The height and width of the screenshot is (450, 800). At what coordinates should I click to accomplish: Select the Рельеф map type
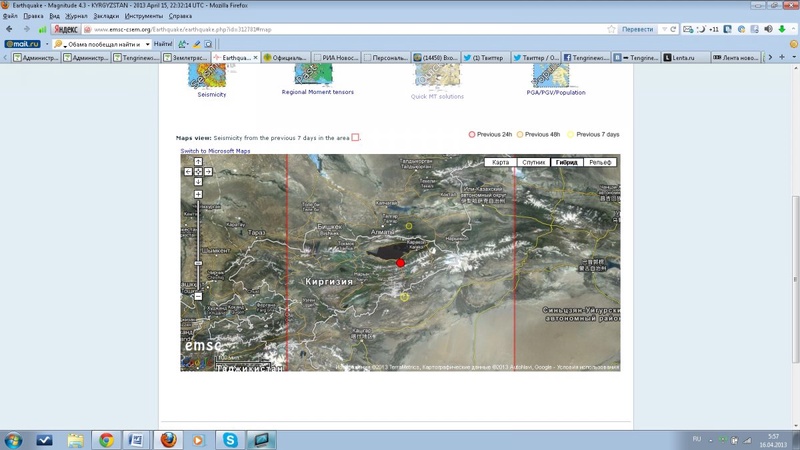tap(599, 162)
